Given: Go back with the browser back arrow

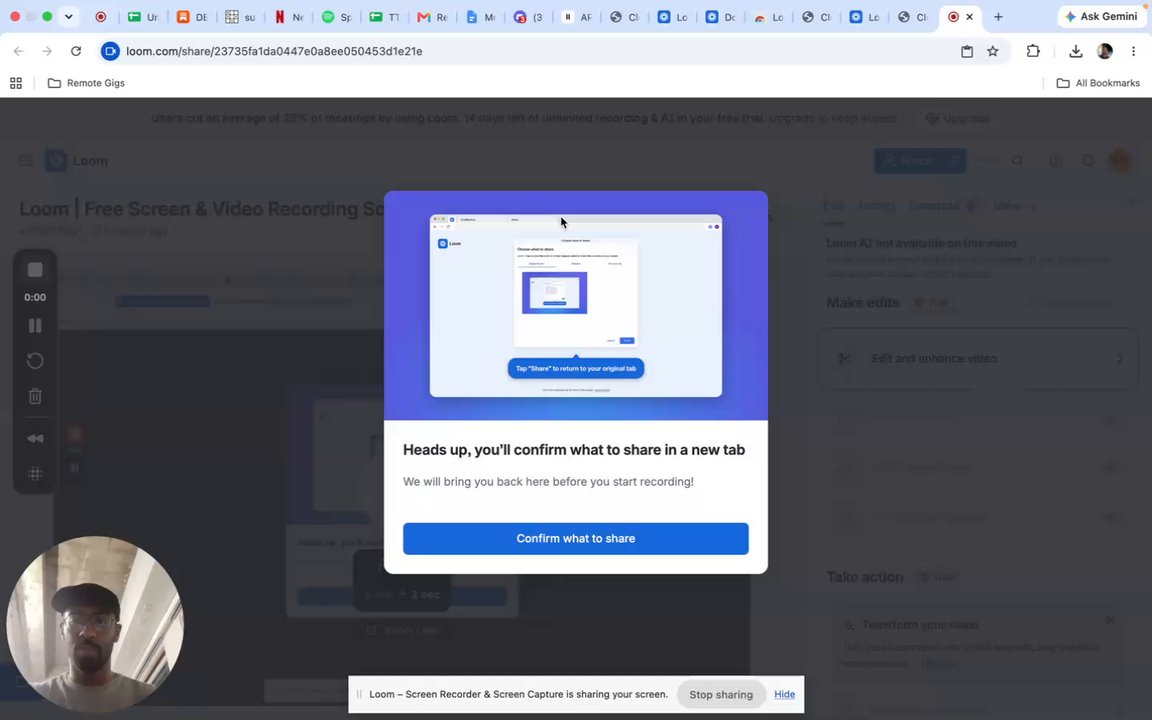Looking at the screenshot, I should coord(18,51).
